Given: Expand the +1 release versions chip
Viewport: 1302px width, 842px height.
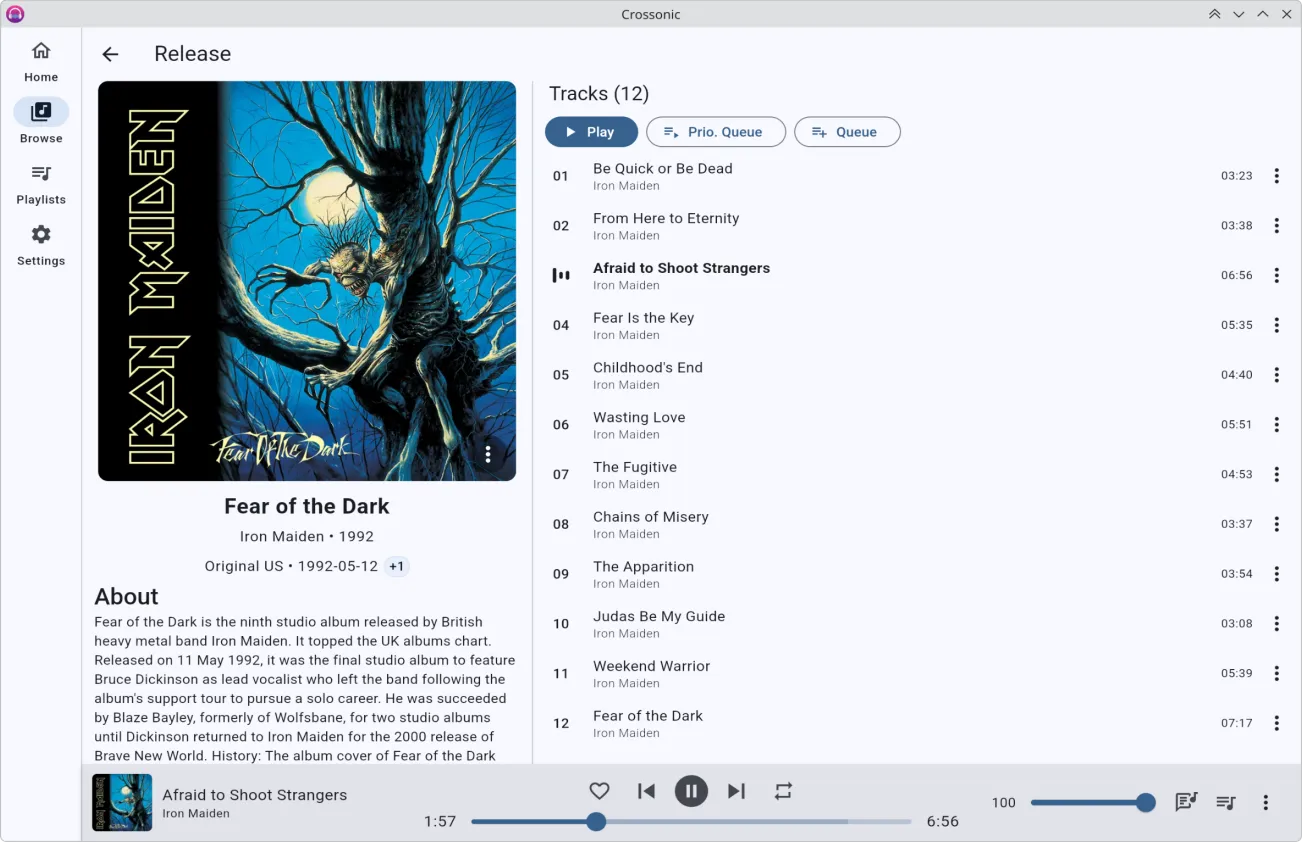Looking at the screenshot, I should [397, 566].
